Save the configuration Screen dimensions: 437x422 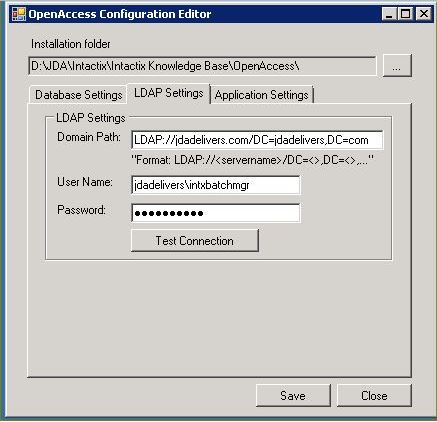tap(293, 396)
